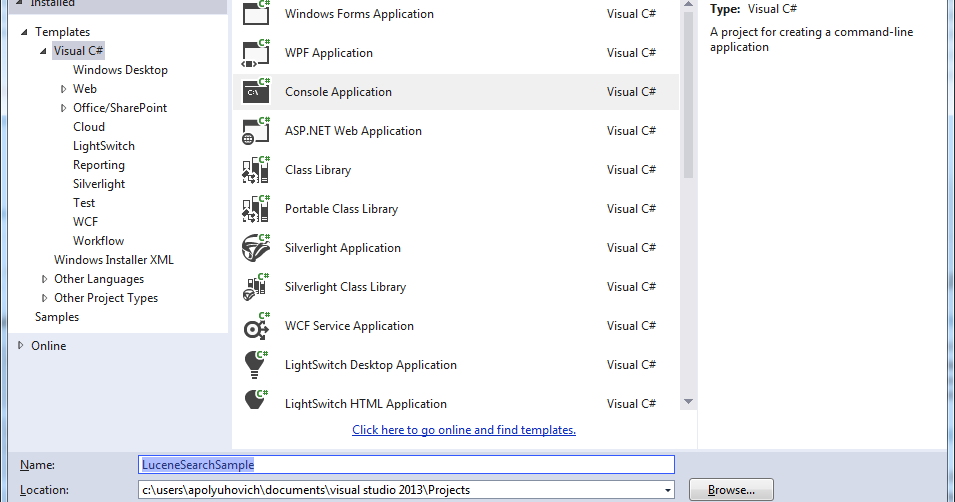The height and width of the screenshot is (502, 955).
Task: Click the Name input field
Action: pos(406,465)
